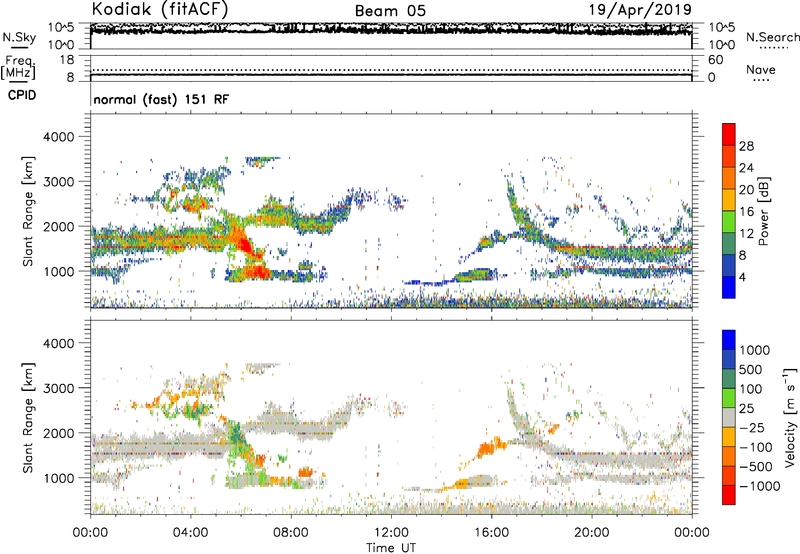Click the velocity panel "Slant Range [km]" label
Screen dimensions: 800x554
[x=28, y=418]
